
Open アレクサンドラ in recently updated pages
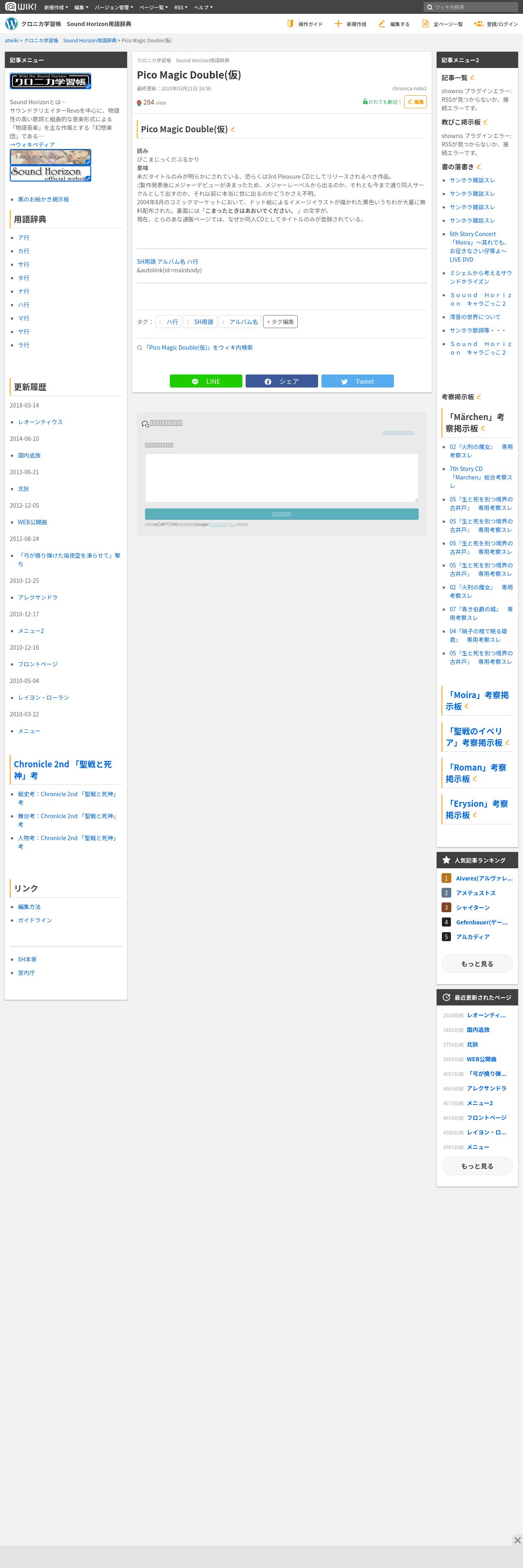click(486, 1088)
